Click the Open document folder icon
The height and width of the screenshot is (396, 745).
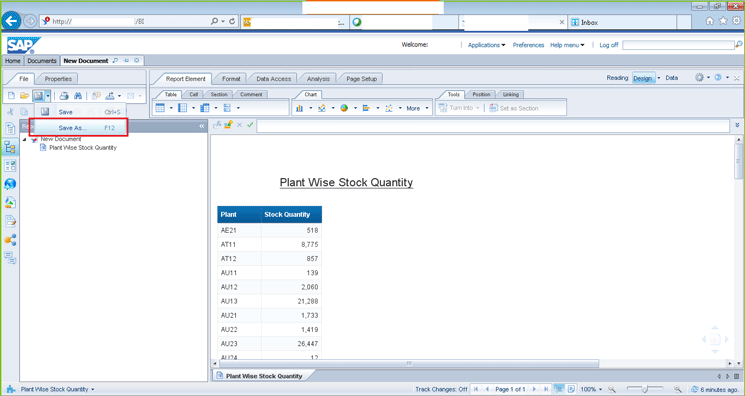pos(24,96)
